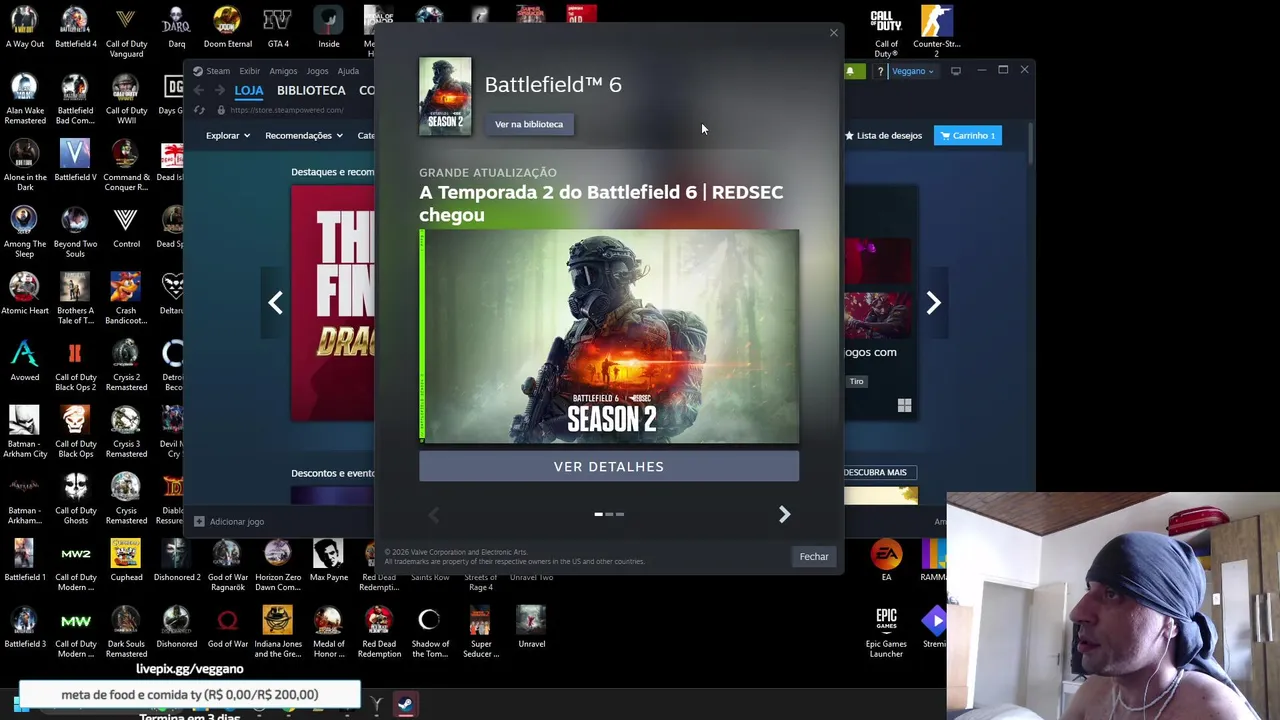The image size is (1280, 720).
Task: Open the Darq desktop shortcut
Action: [176, 27]
